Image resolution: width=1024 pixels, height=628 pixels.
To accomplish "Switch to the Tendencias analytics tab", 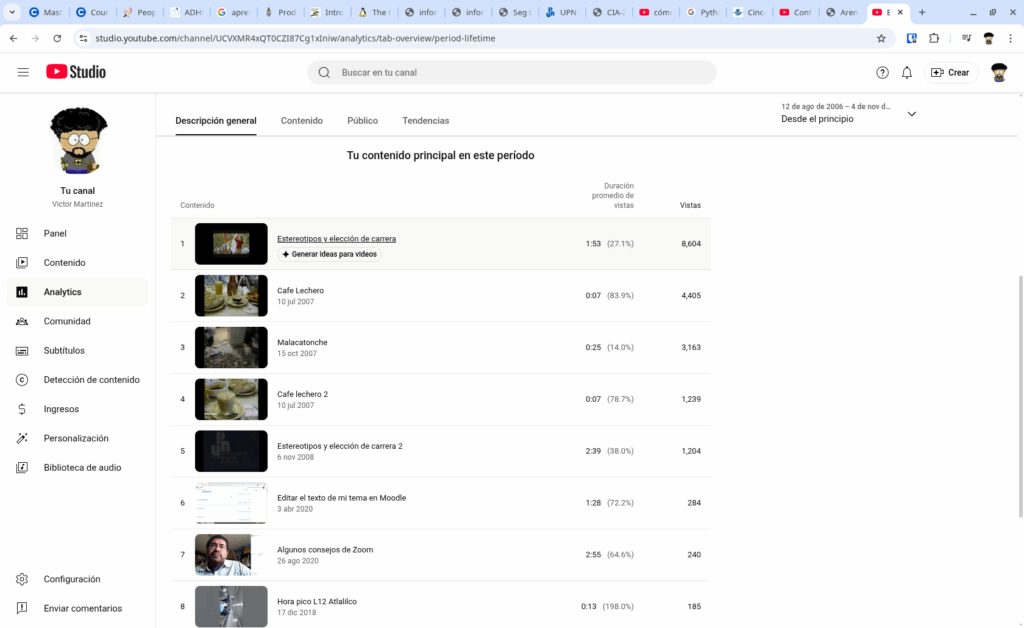I will (x=425, y=120).
